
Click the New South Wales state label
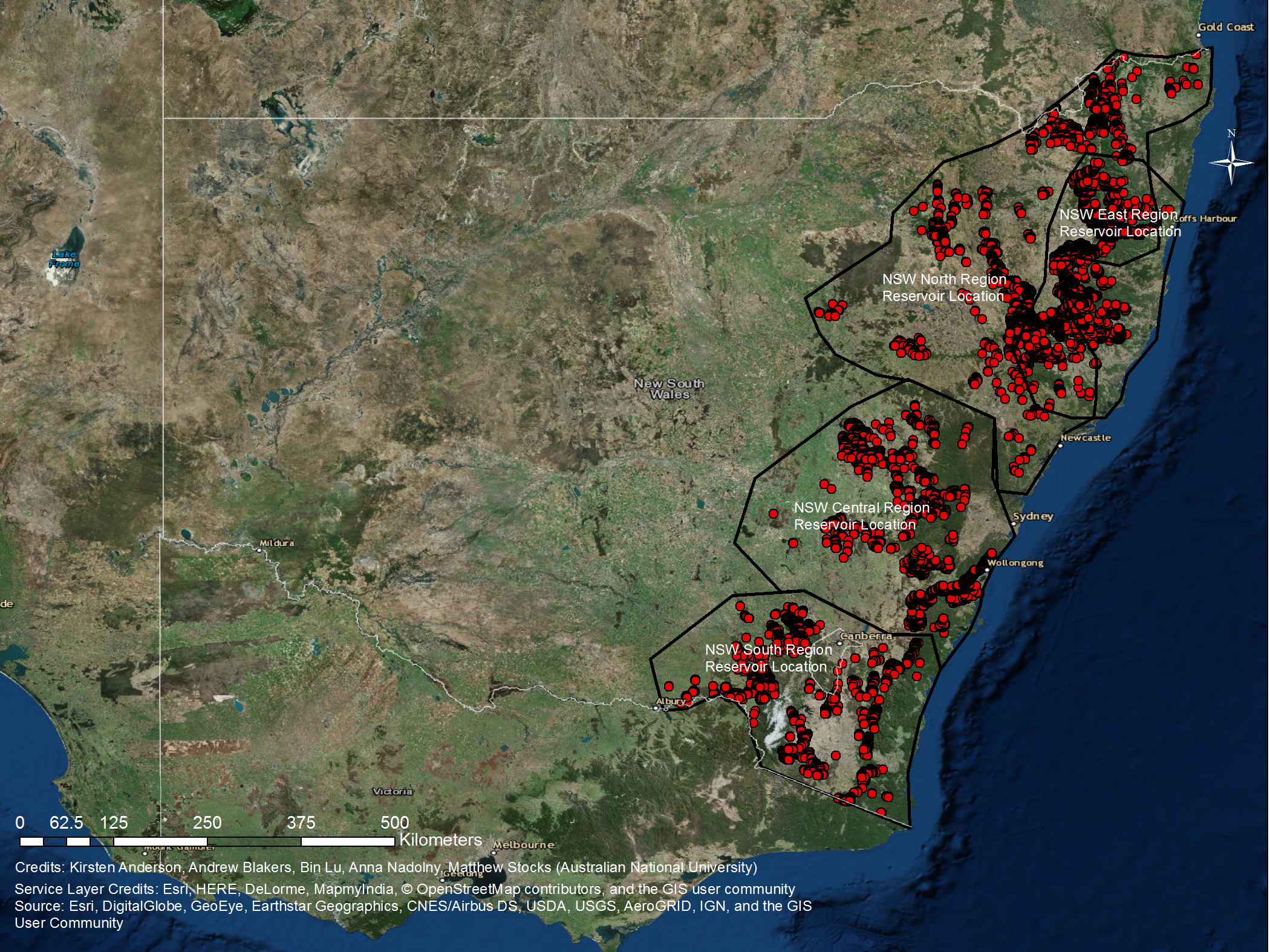point(669,389)
